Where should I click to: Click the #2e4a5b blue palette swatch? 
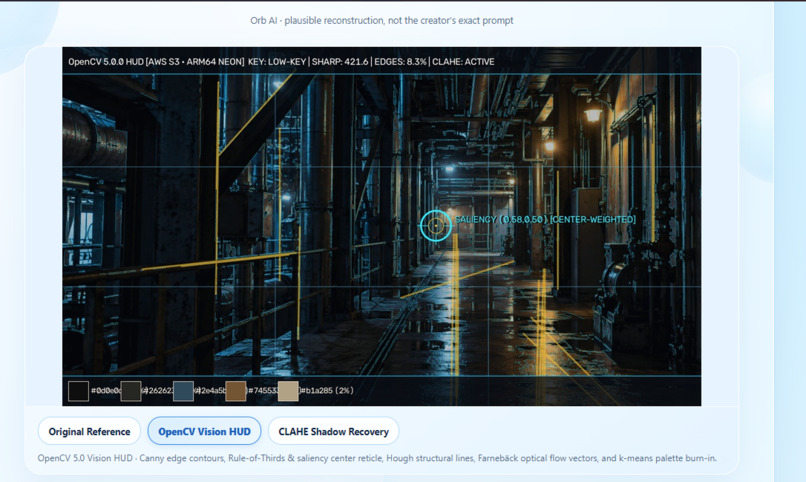(x=183, y=391)
